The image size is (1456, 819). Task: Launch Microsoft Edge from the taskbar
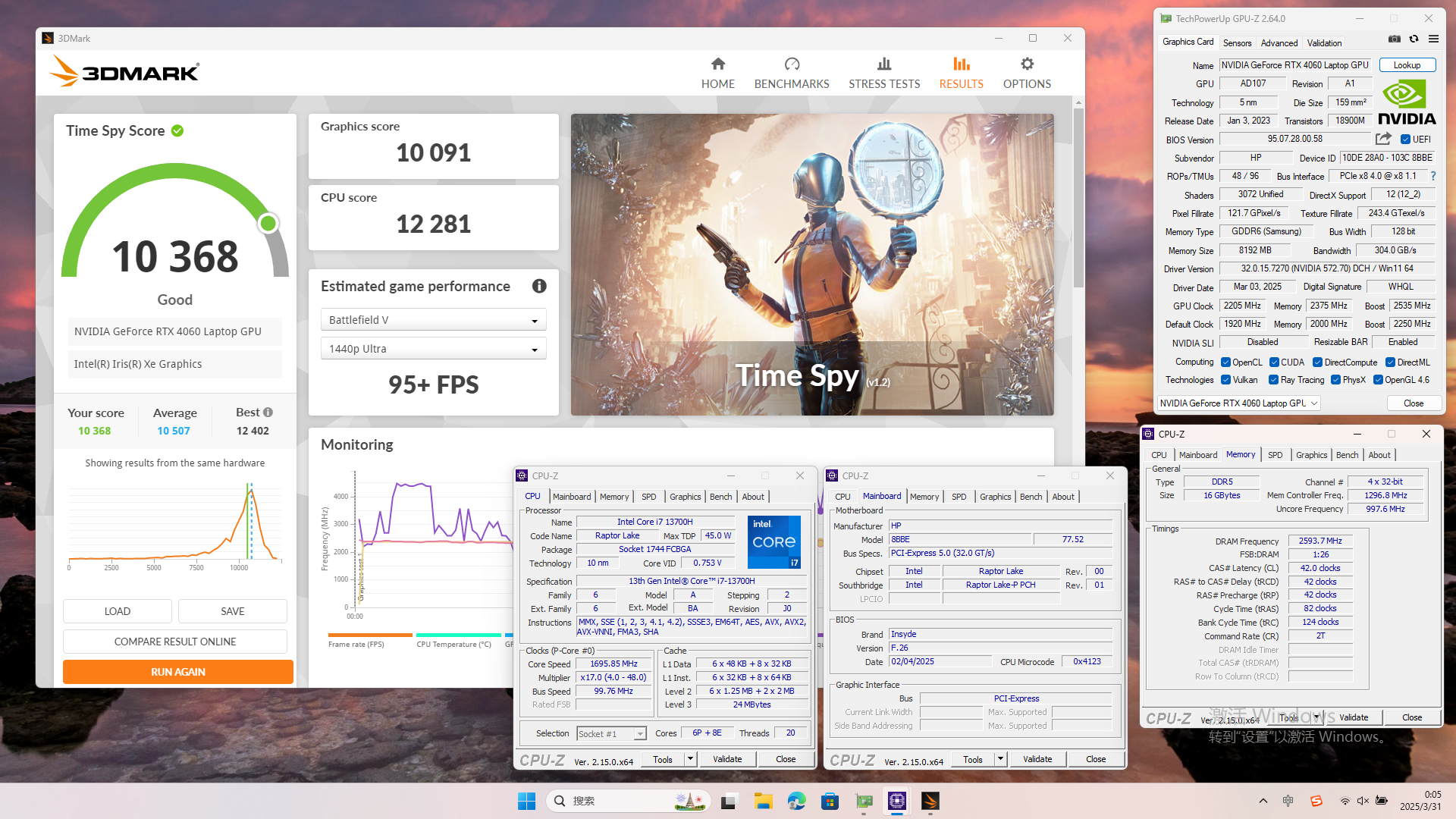click(796, 801)
